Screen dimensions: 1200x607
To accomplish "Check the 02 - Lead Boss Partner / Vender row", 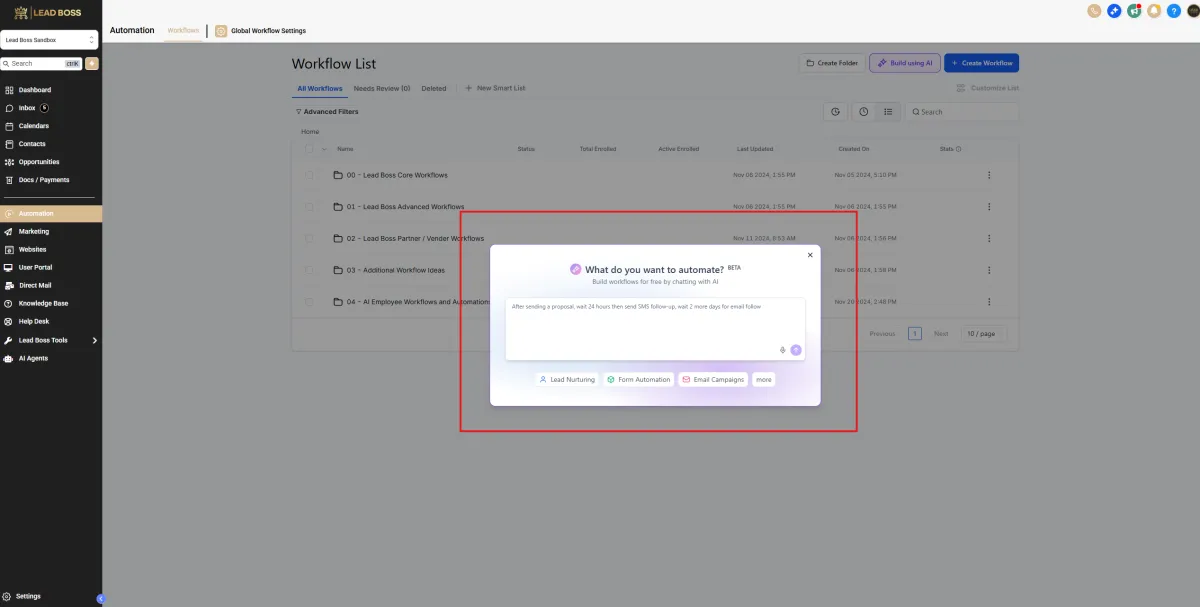I will coord(309,238).
